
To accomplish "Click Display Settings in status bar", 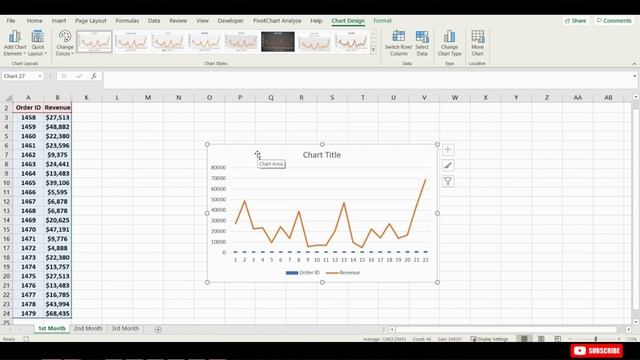I will [489, 339].
